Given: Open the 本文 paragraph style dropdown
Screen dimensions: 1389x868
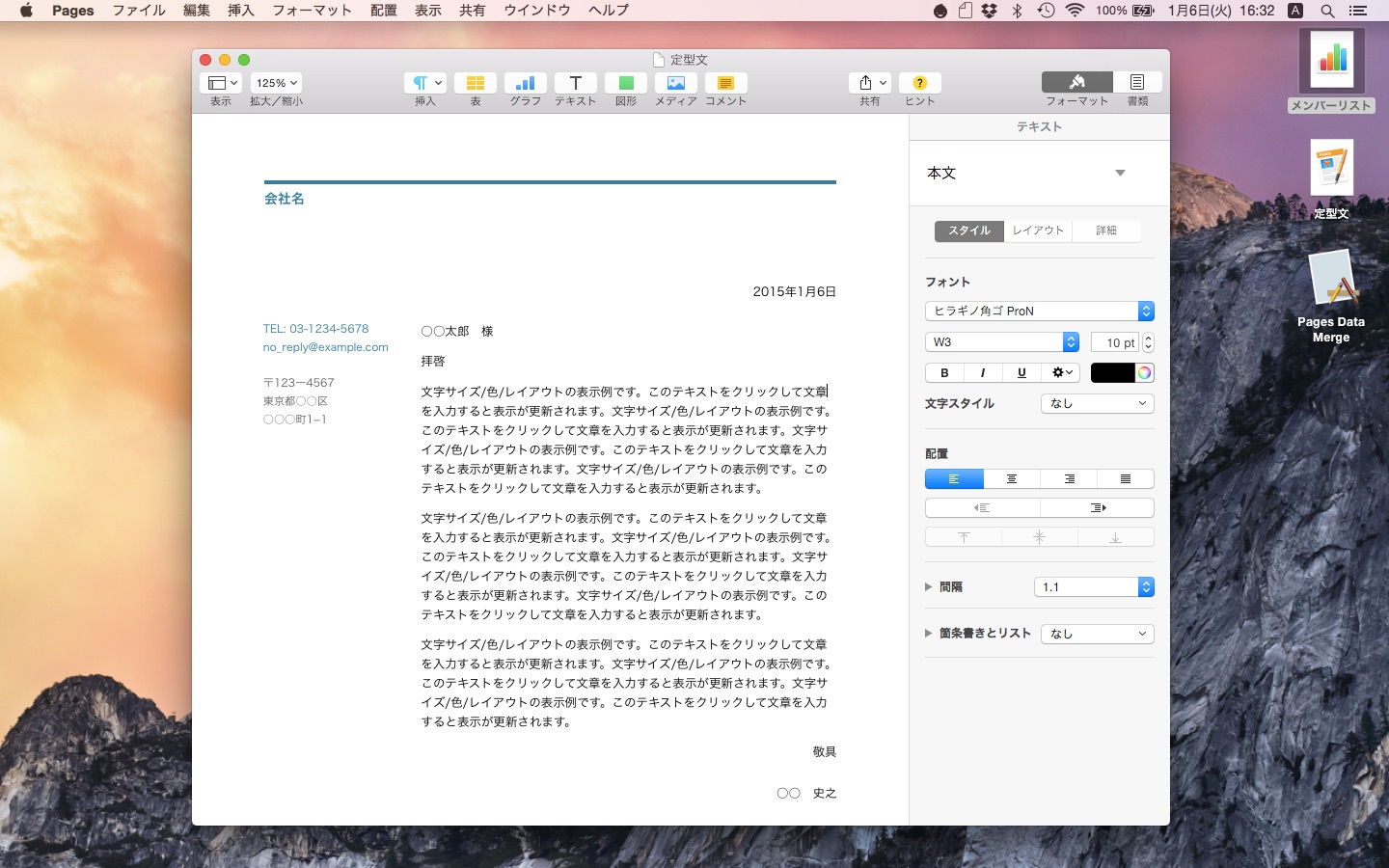Looking at the screenshot, I should [1039, 173].
